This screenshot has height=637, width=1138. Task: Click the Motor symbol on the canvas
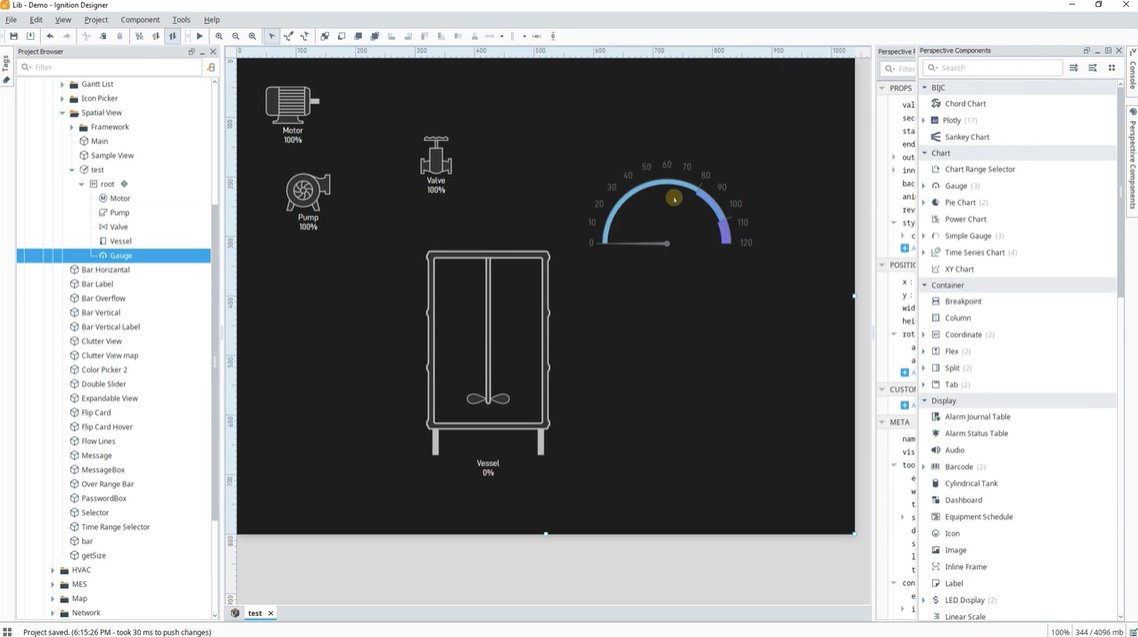pos(292,105)
